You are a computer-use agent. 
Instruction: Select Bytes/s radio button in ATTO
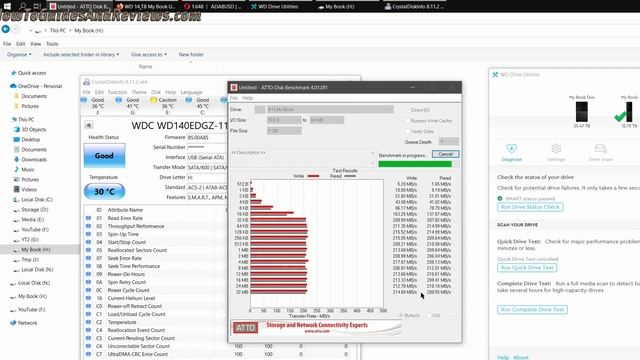coord(401,316)
